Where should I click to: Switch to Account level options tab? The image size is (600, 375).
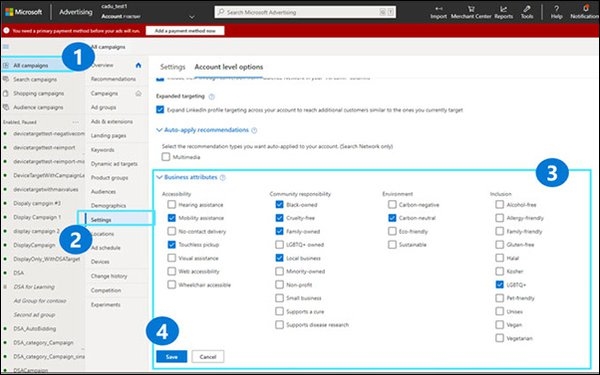point(229,67)
